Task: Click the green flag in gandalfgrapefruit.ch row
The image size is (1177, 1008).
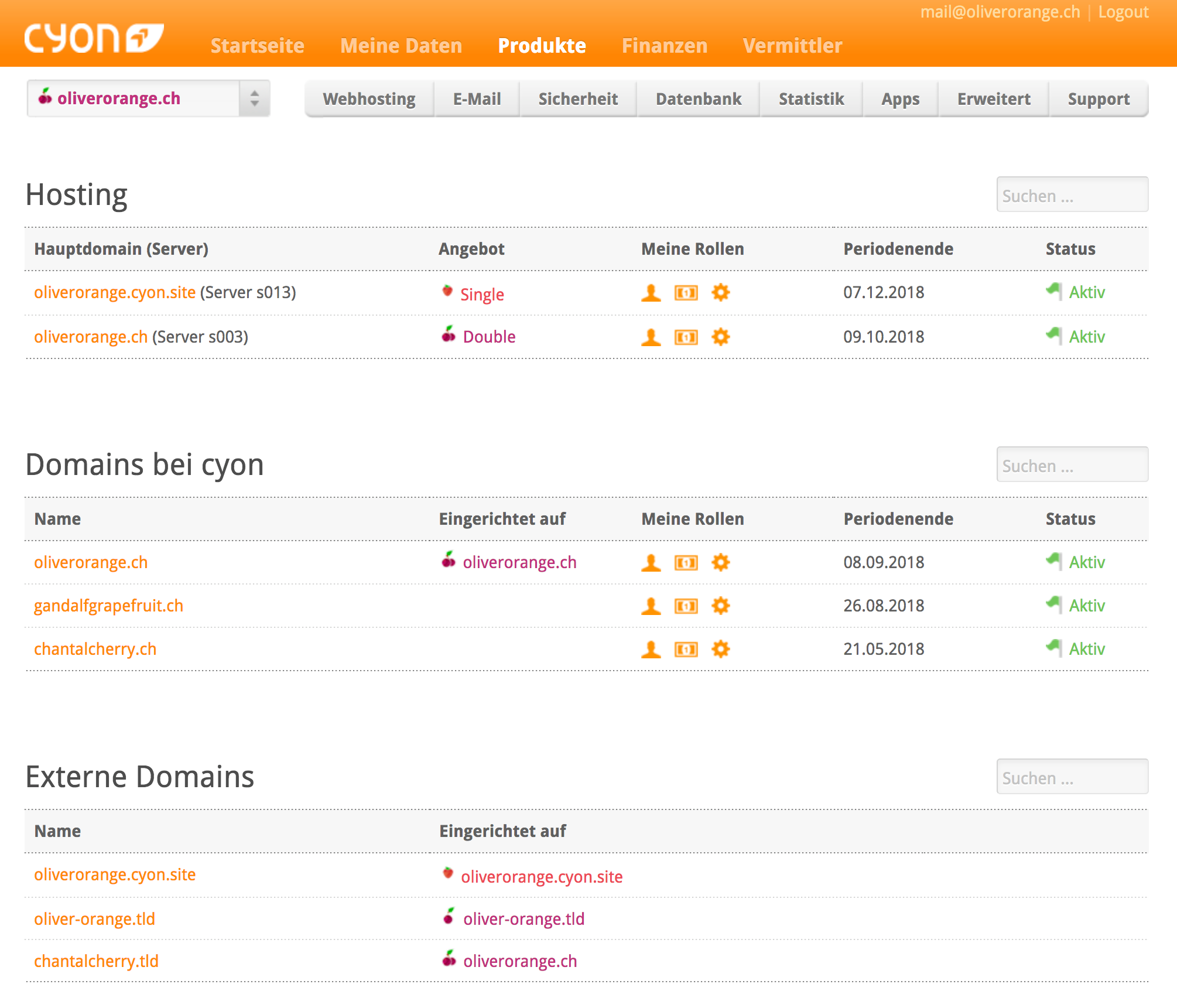Action: [1054, 604]
